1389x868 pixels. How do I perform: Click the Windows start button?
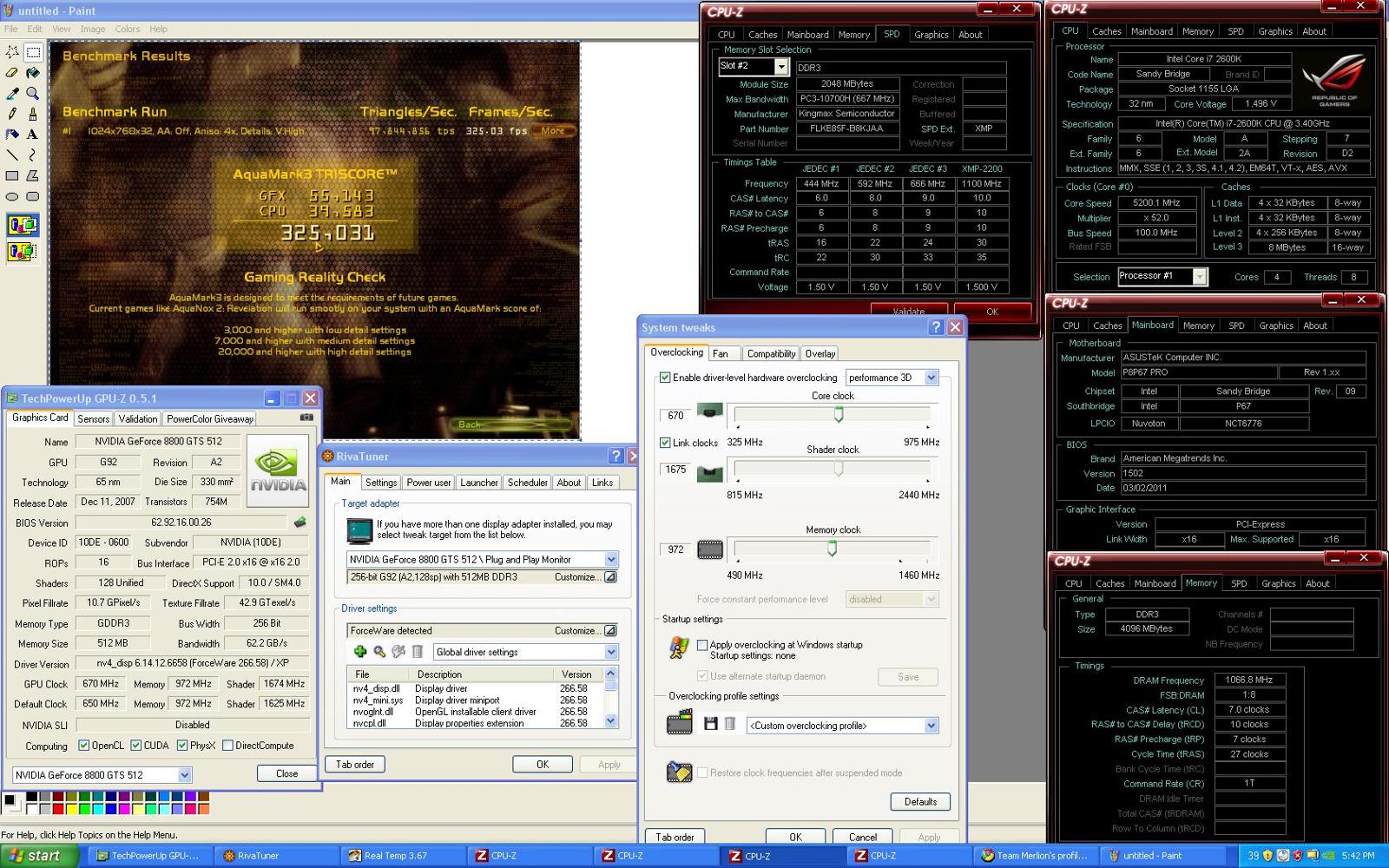pyautogui.click(x=40, y=856)
